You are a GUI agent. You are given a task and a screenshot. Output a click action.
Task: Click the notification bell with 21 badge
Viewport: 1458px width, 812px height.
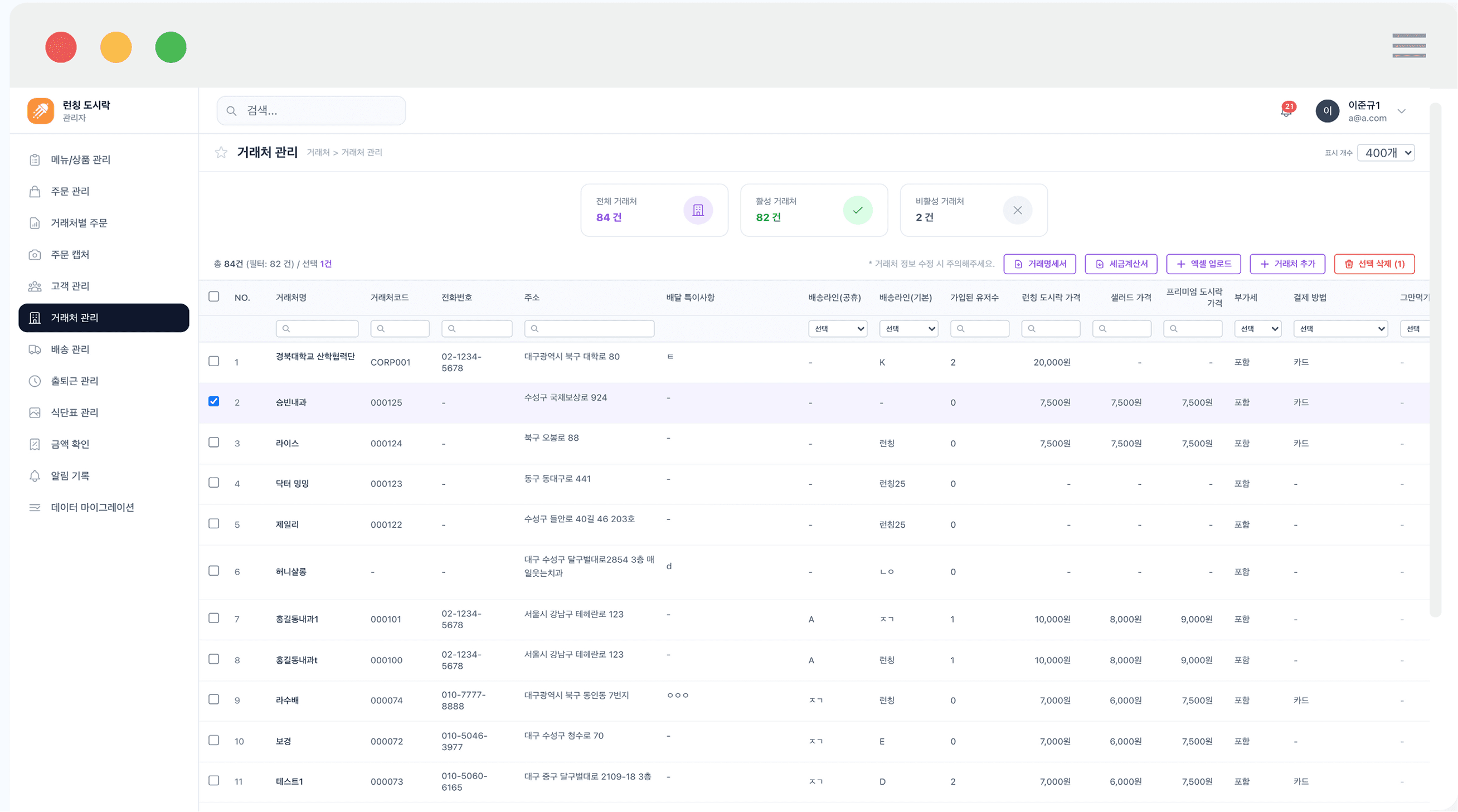tap(1286, 110)
